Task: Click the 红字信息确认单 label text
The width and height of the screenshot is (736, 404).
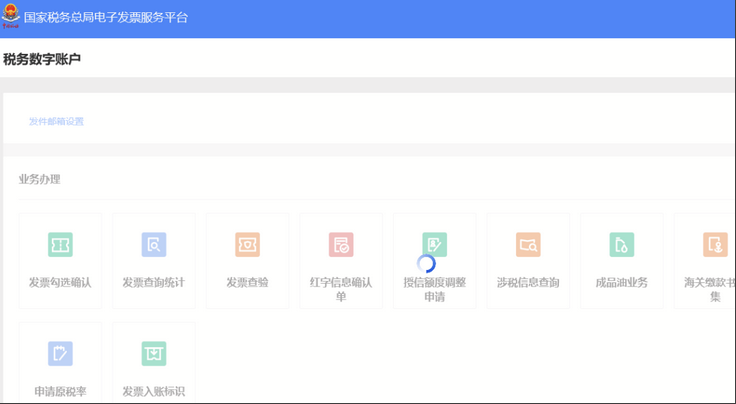Action: click(341, 289)
